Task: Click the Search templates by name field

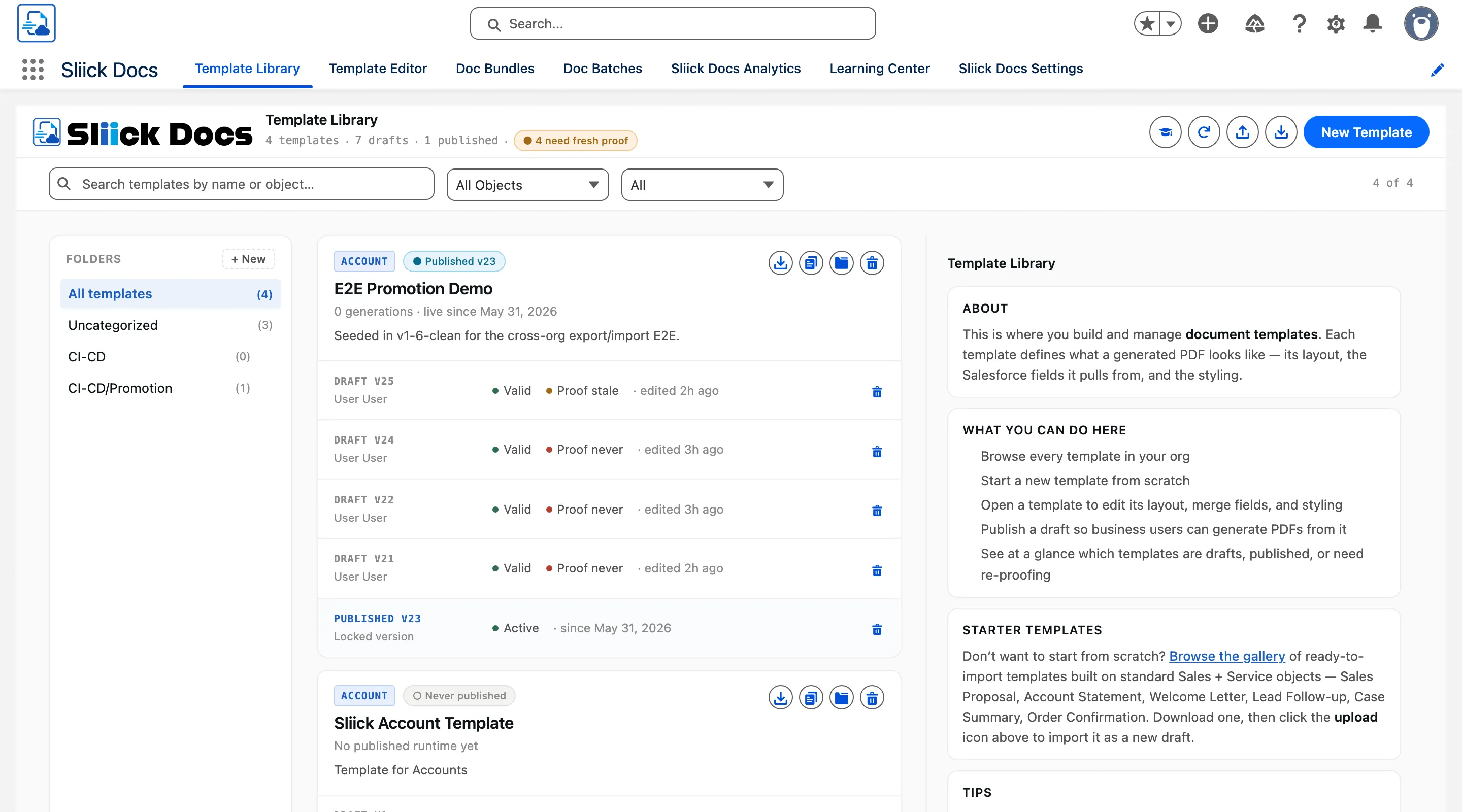Action: (x=241, y=184)
